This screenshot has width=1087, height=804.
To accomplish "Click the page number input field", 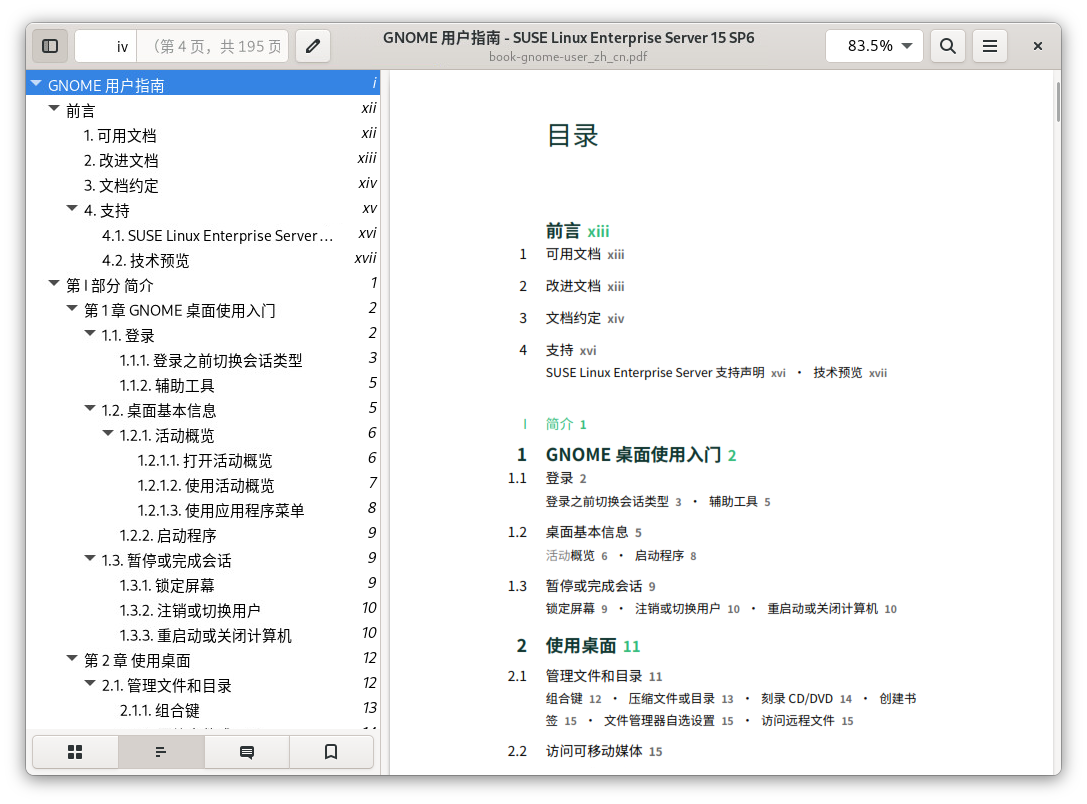I will point(106,46).
